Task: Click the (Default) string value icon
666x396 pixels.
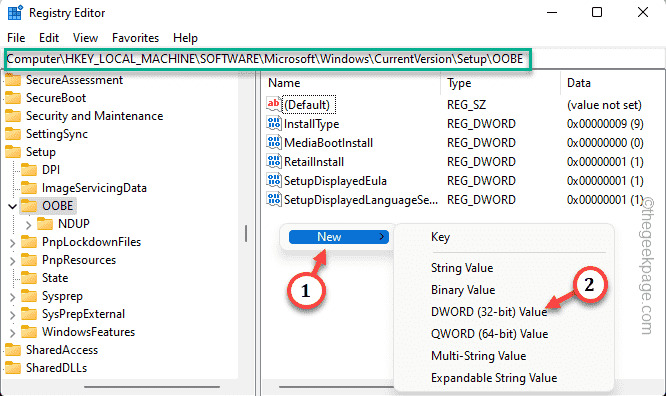Action: tap(274, 104)
